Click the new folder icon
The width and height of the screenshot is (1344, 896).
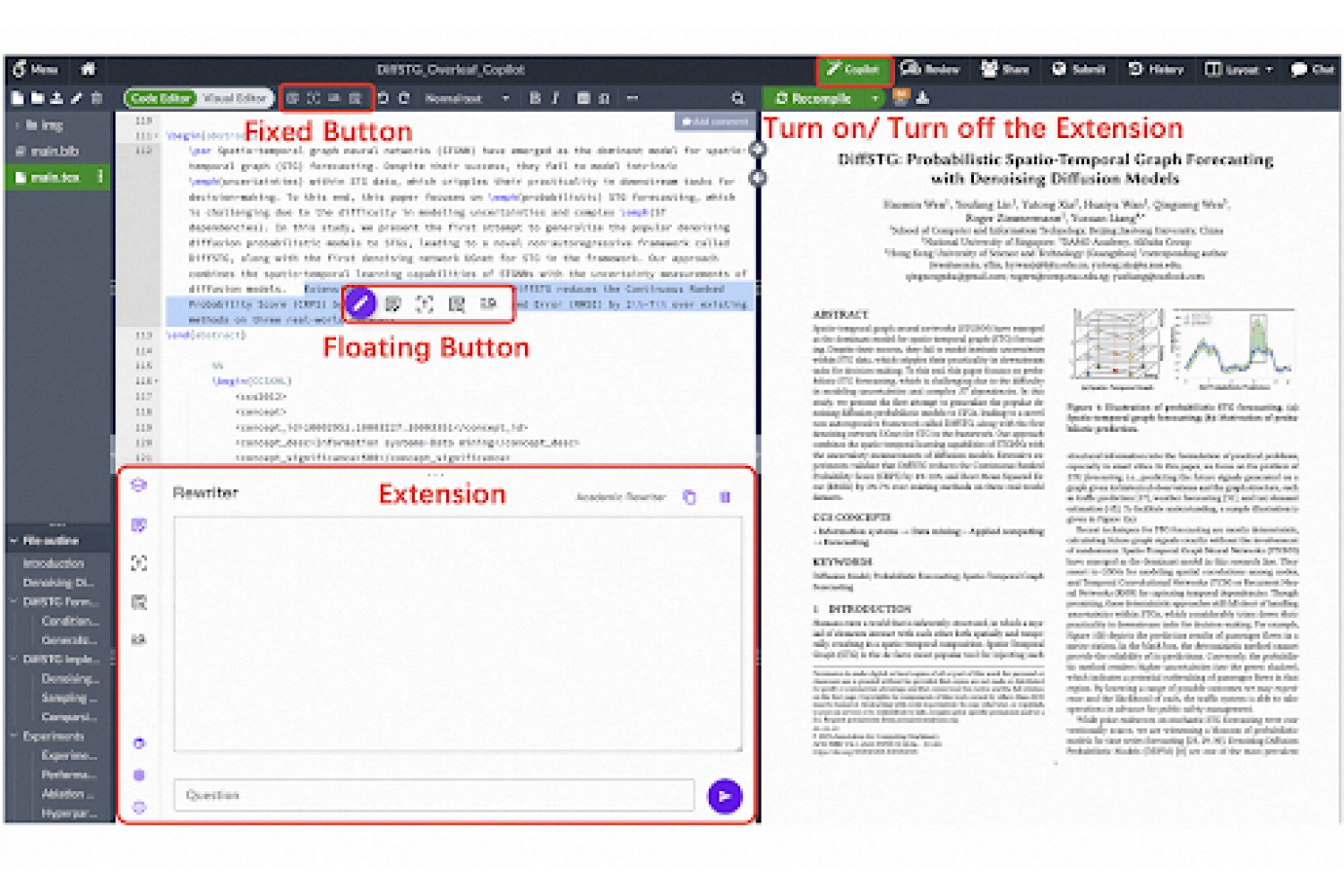(37, 98)
